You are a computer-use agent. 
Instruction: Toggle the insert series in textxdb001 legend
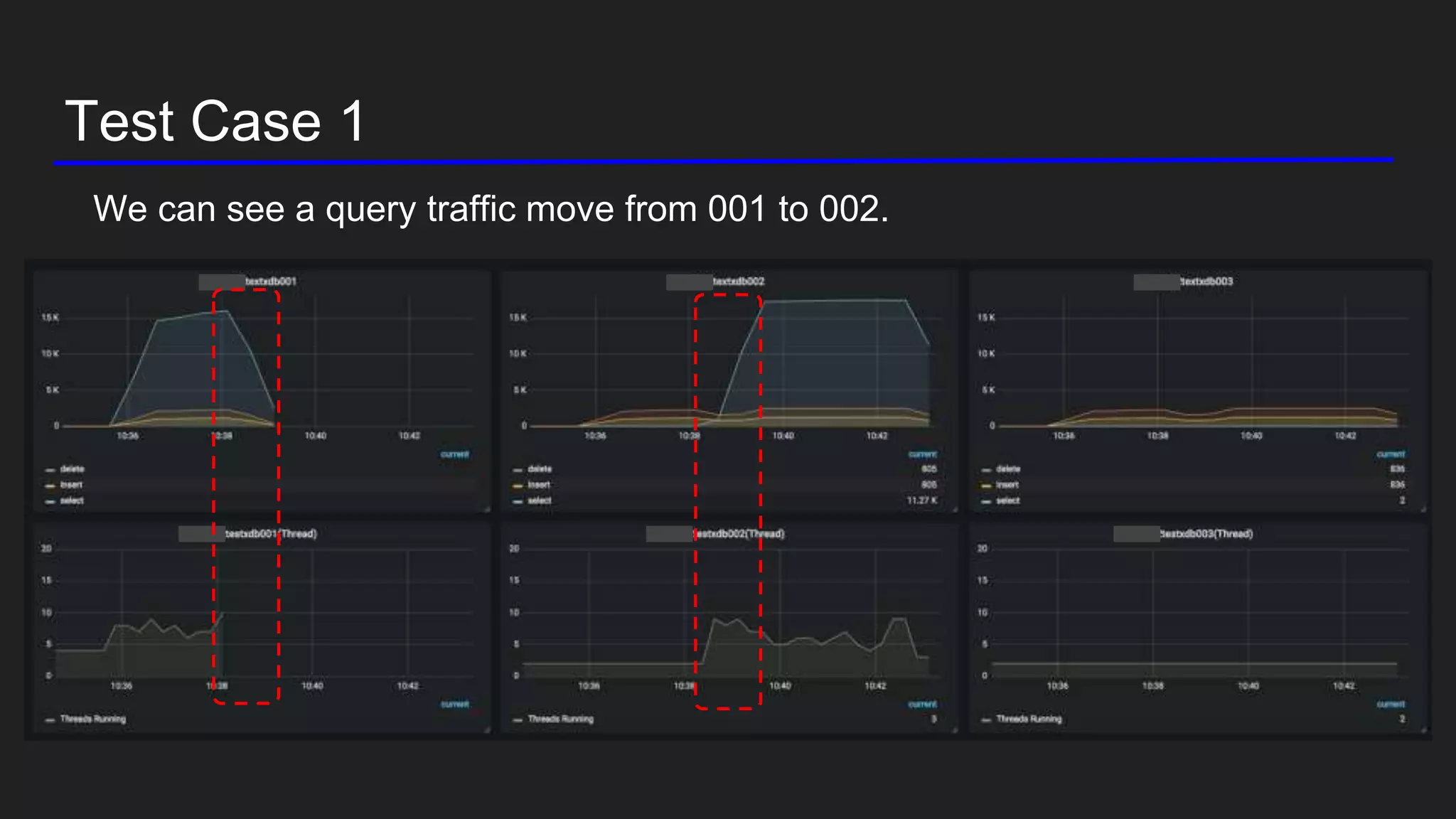[71, 485]
